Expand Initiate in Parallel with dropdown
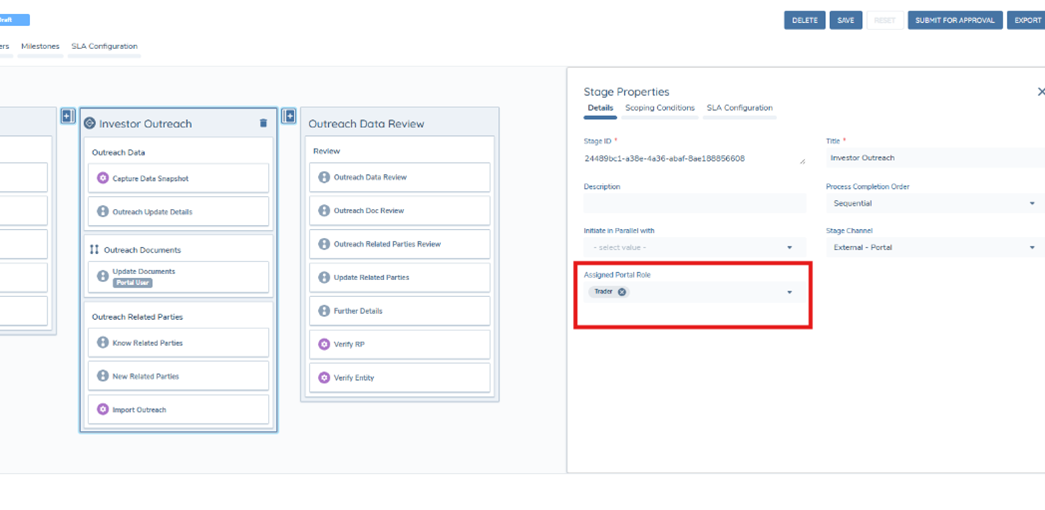 pos(789,247)
